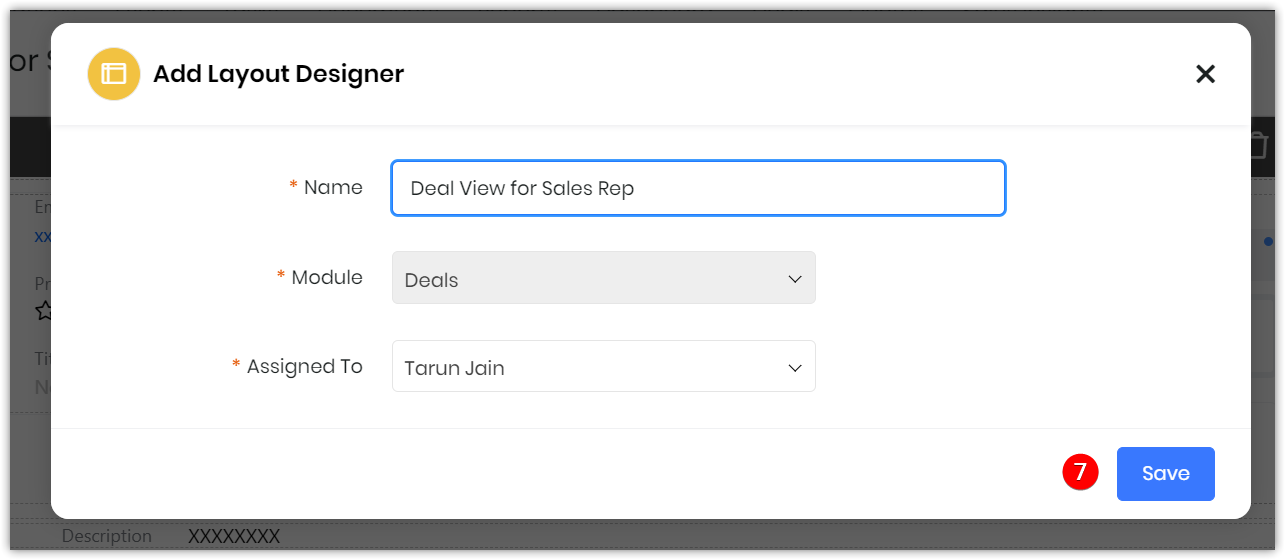Close the Add Layout Designer dialog
The width and height of the screenshot is (1285, 560).
[x=1205, y=74]
